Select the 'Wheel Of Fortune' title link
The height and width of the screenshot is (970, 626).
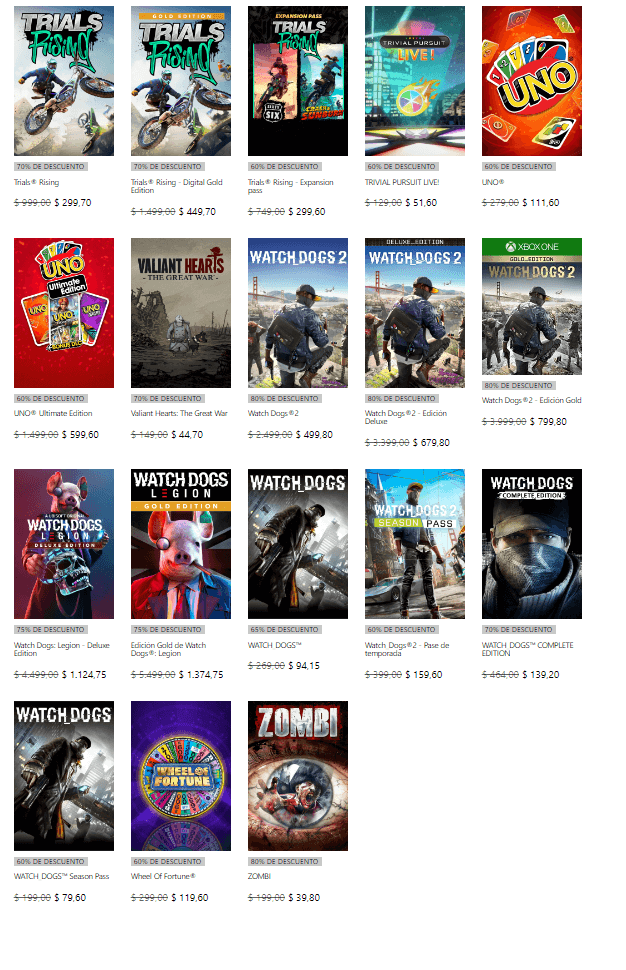[163, 876]
